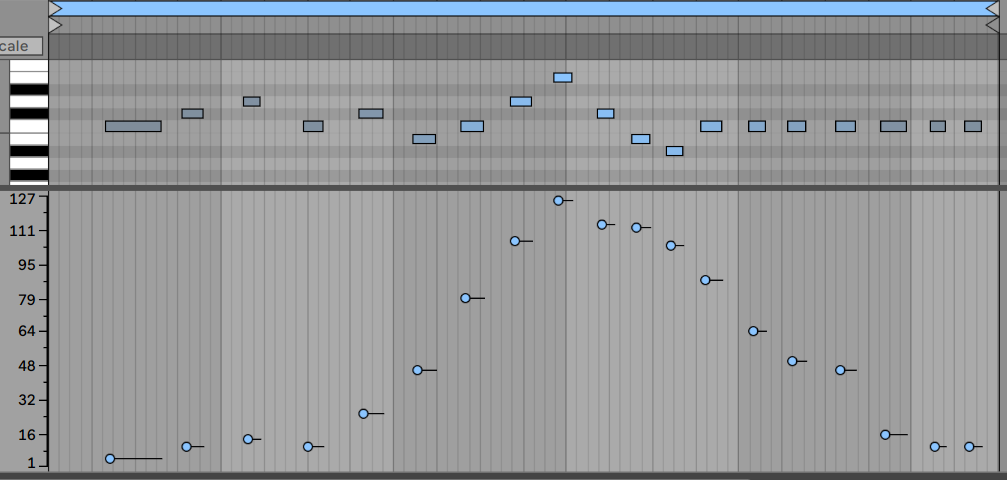The width and height of the screenshot is (1007, 480).
Task: Toggle the Scale button
Action: click(x=21, y=46)
